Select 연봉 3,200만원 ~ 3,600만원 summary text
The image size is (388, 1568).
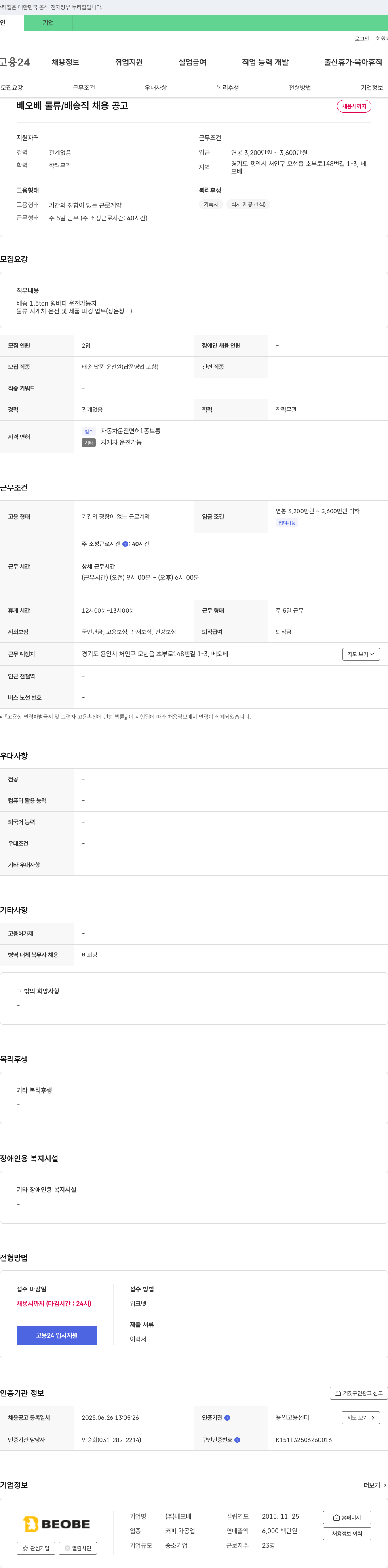(x=269, y=153)
